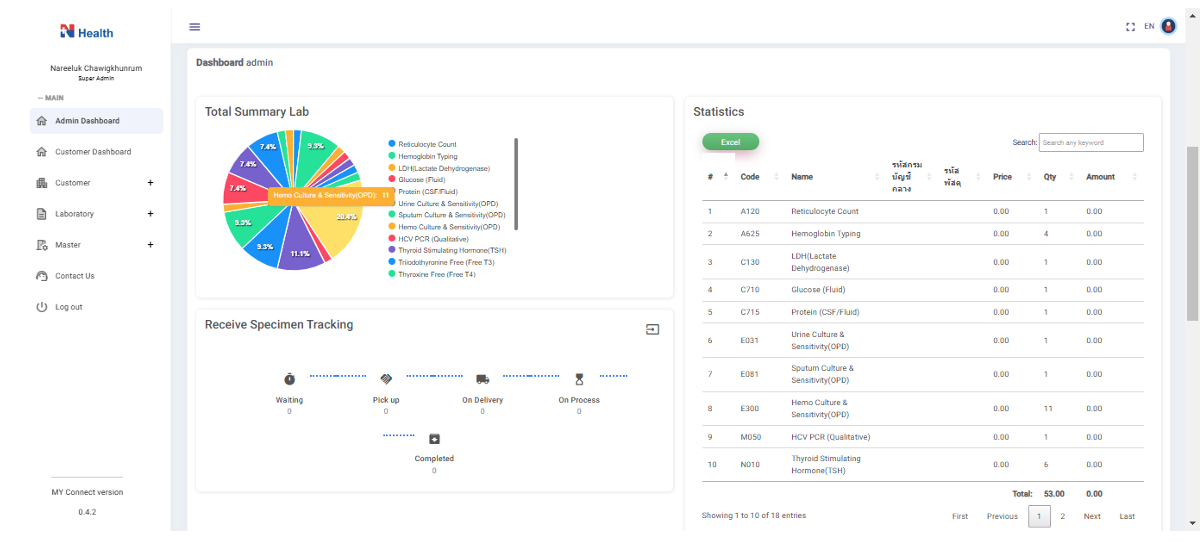Go to Next page of statistics table
The width and height of the screenshot is (1204, 554).
coord(1092,516)
